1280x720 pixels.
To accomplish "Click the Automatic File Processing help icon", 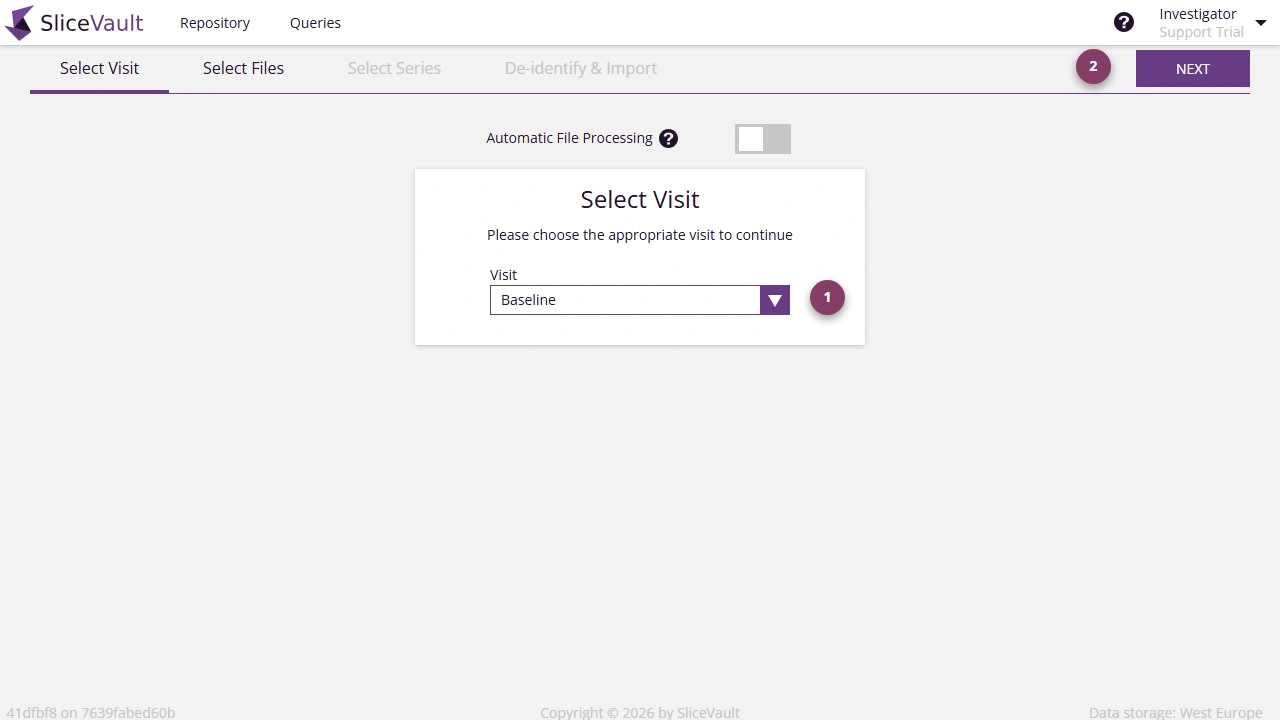I will point(668,138).
